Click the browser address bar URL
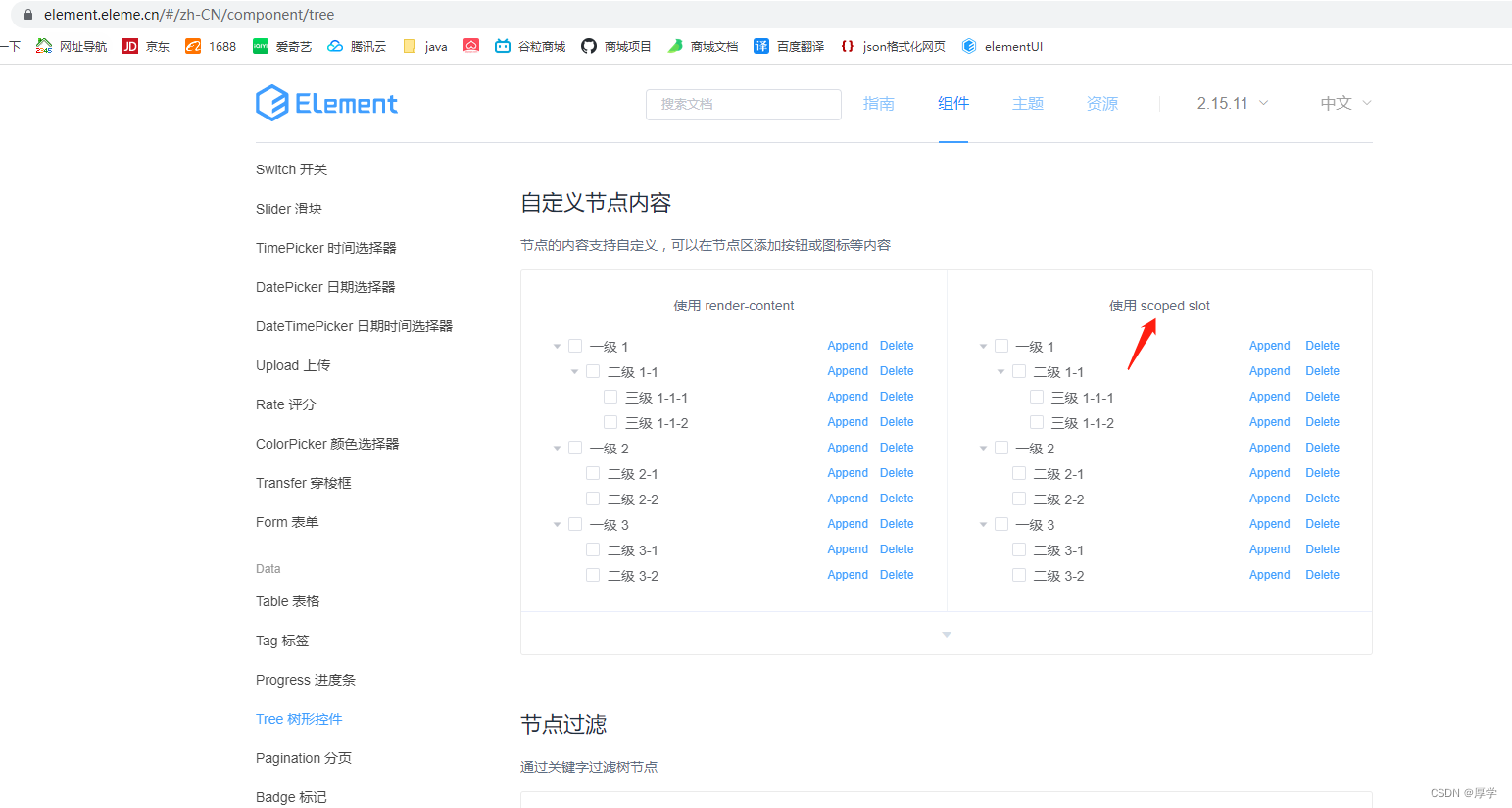Viewport: 1512px width, 808px height. click(x=189, y=15)
